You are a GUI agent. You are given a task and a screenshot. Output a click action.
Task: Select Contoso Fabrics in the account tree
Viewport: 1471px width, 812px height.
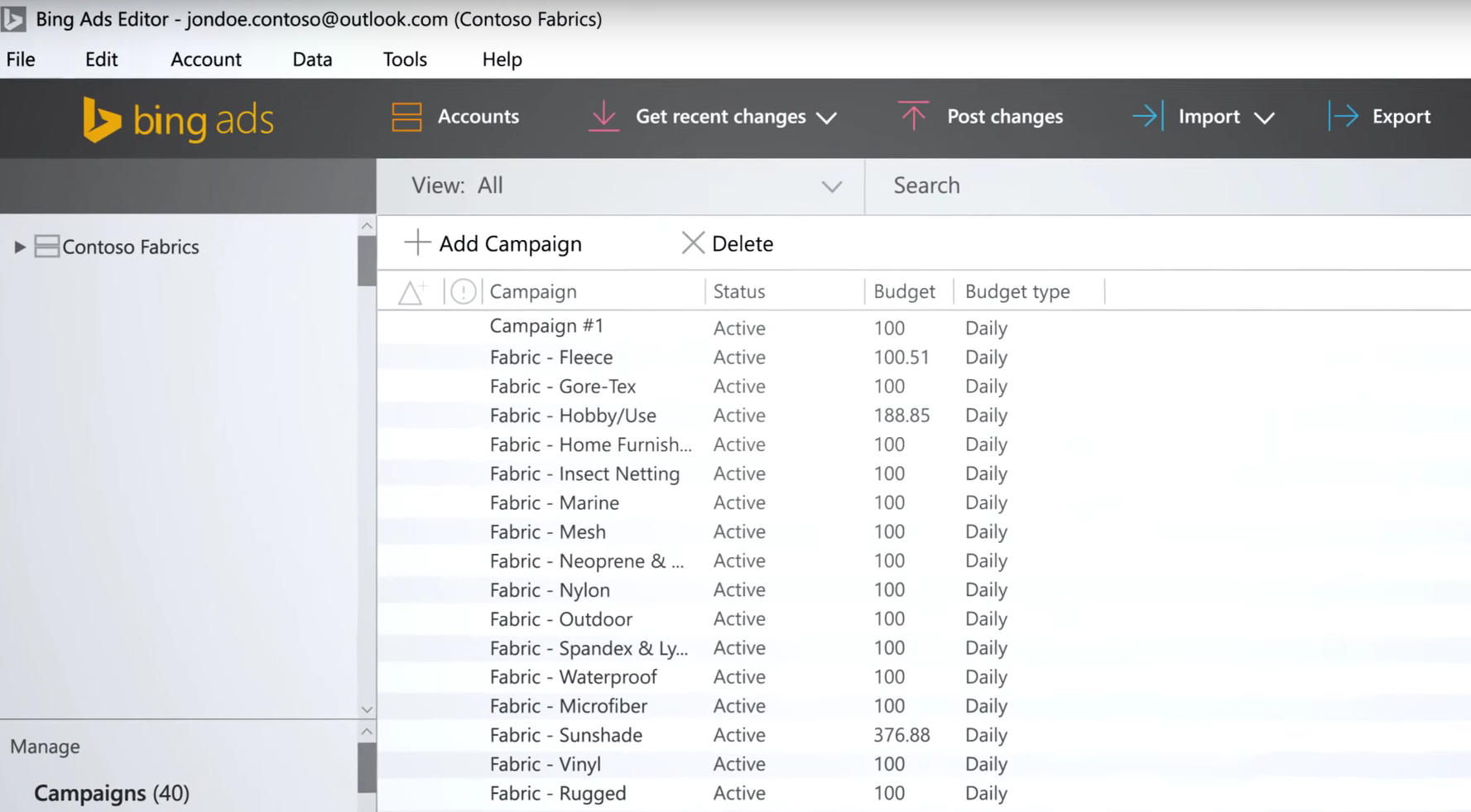(131, 247)
